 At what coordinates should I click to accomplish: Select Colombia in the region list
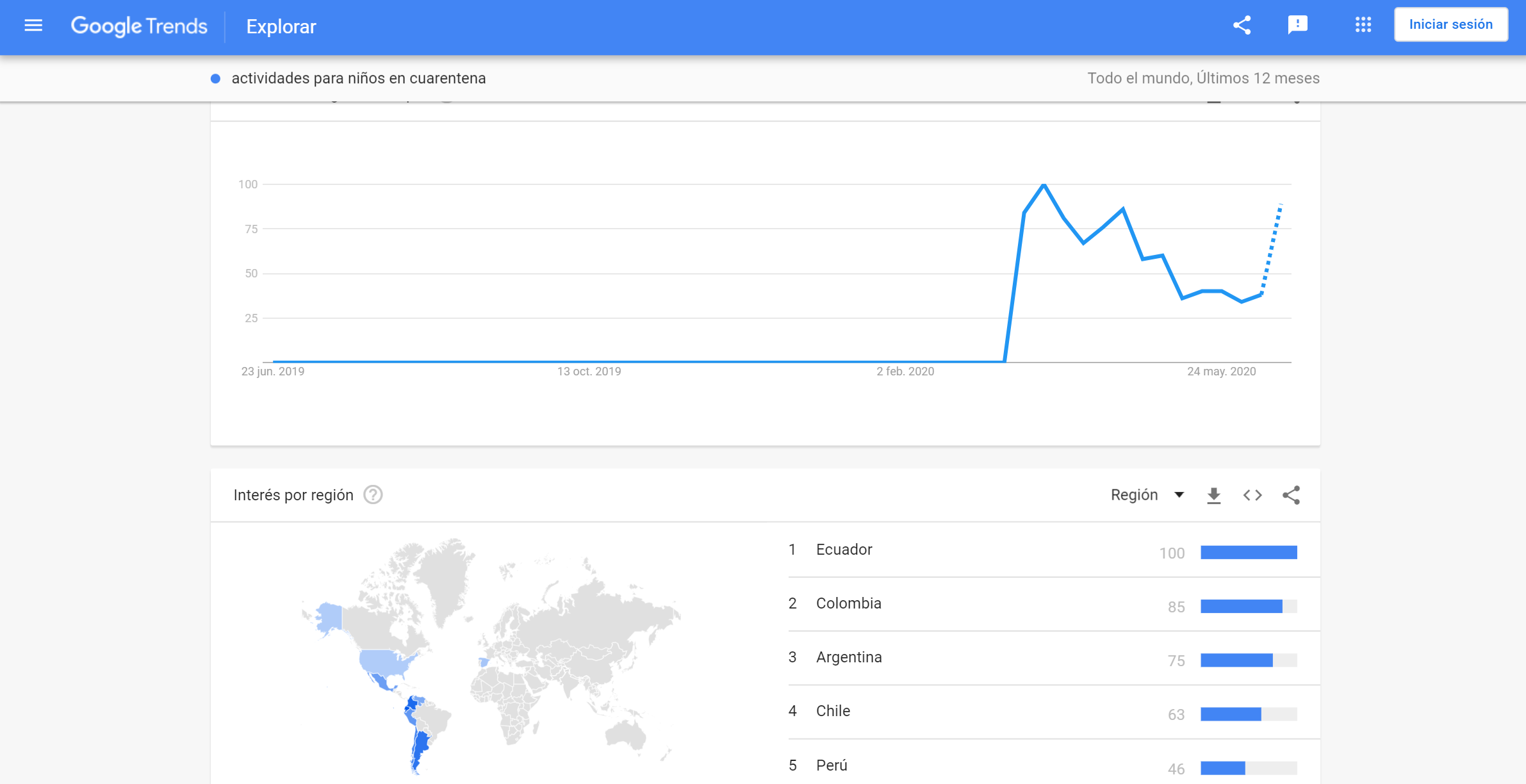[x=848, y=603]
